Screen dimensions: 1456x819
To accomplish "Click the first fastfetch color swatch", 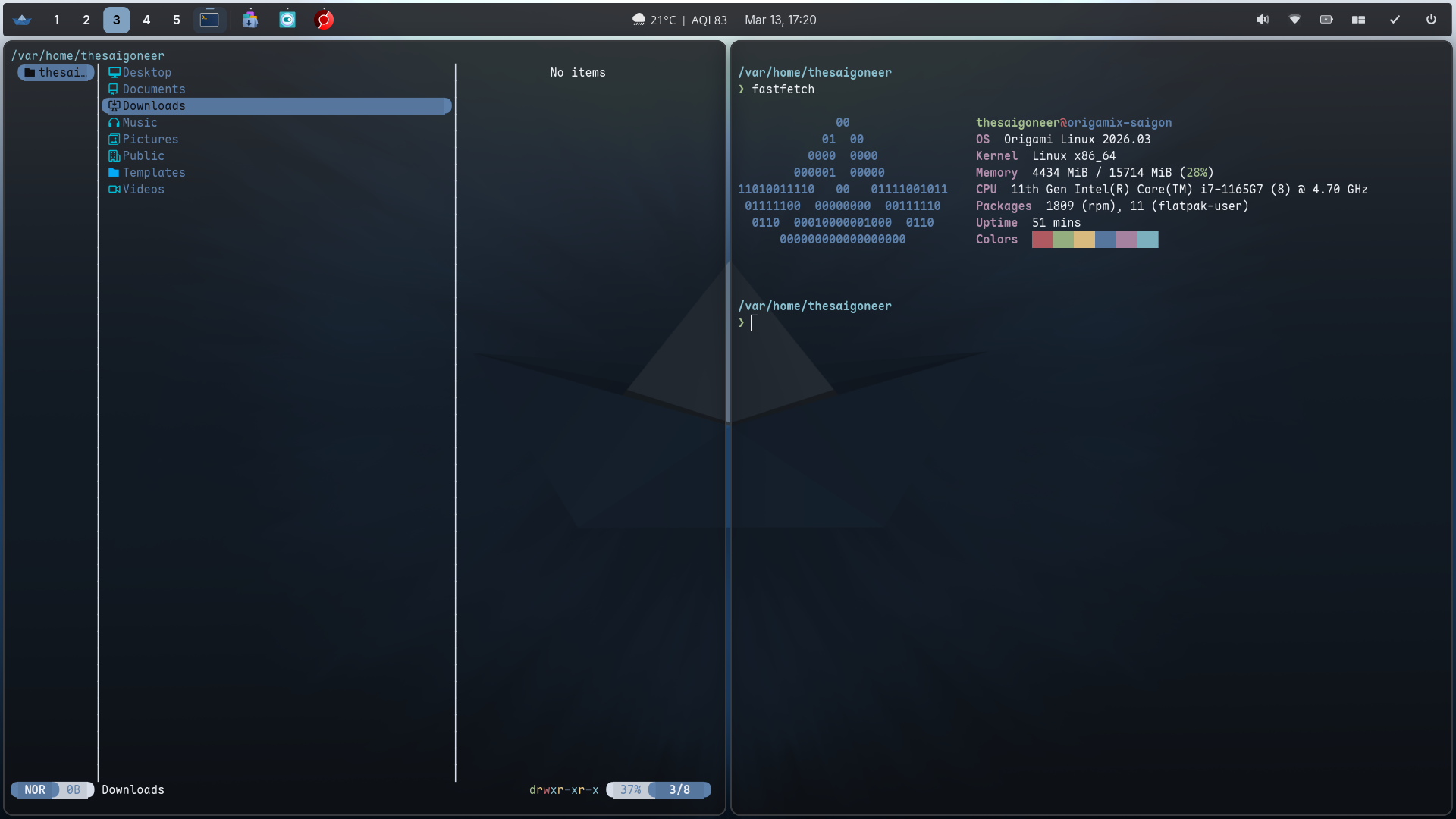I will (x=1042, y=239).
